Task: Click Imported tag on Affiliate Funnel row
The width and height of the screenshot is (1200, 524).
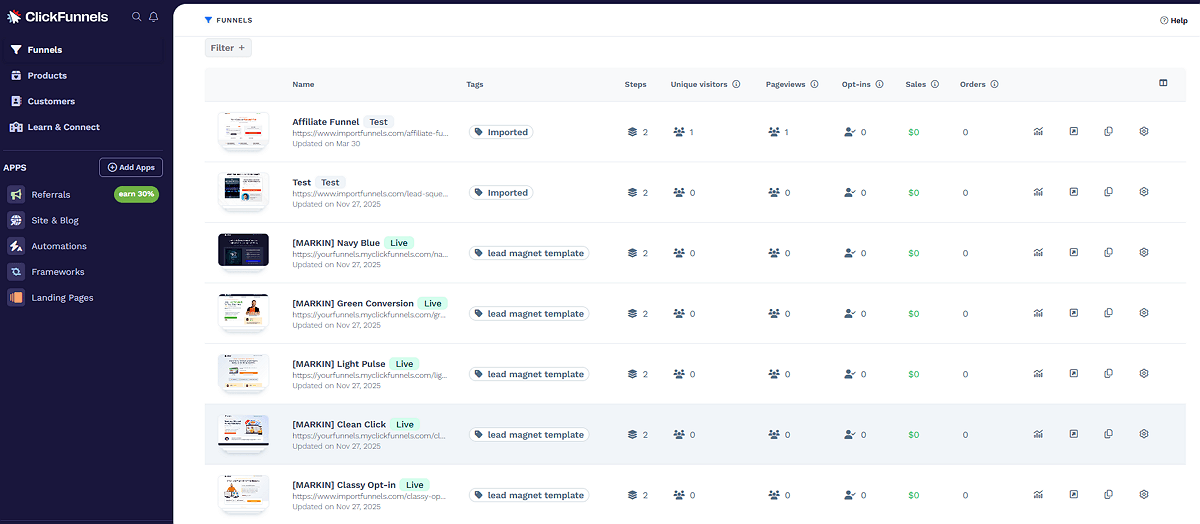Action: click(x=501, y=132)
